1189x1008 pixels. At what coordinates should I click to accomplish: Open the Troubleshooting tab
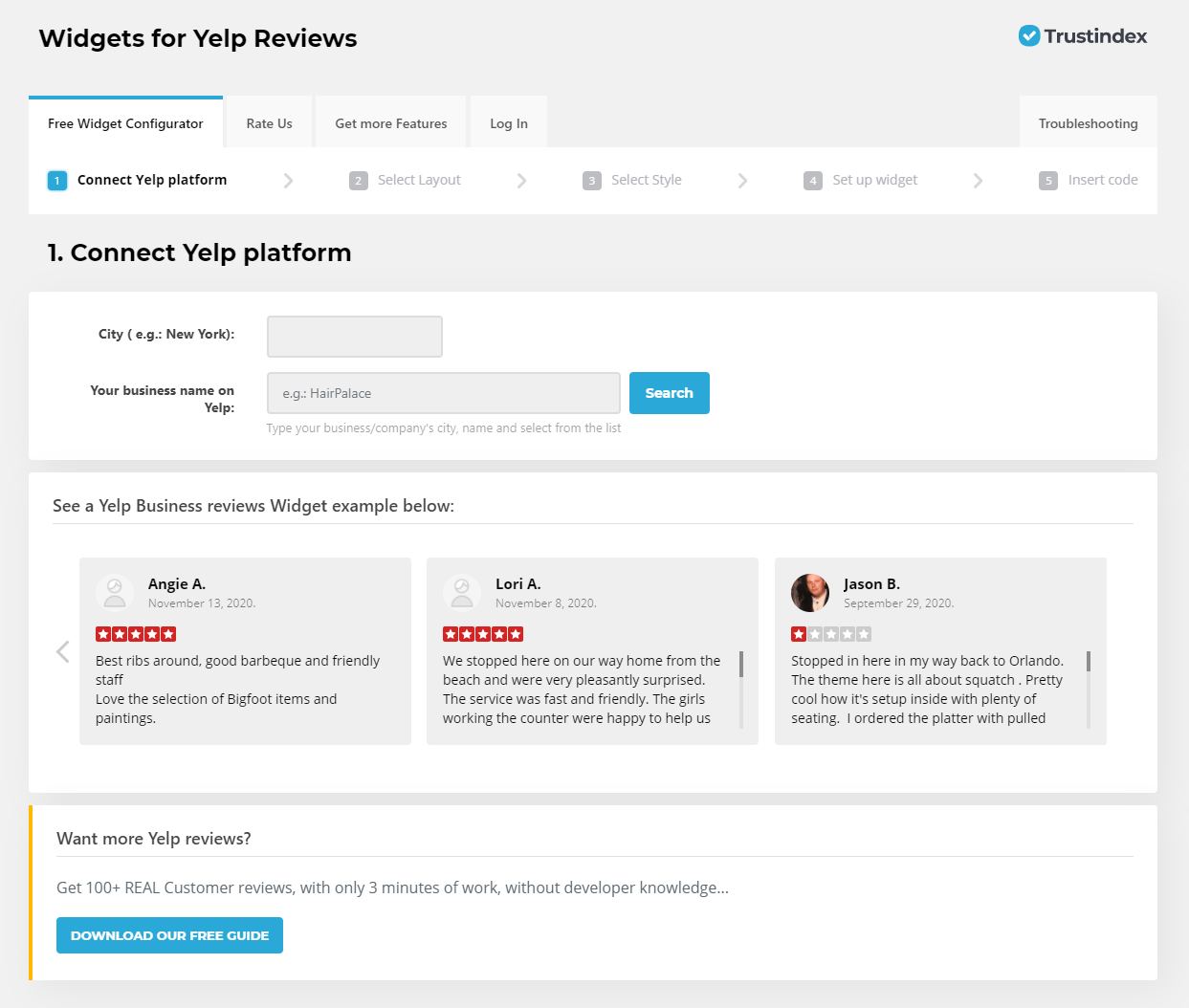(x=1088, y=123)
